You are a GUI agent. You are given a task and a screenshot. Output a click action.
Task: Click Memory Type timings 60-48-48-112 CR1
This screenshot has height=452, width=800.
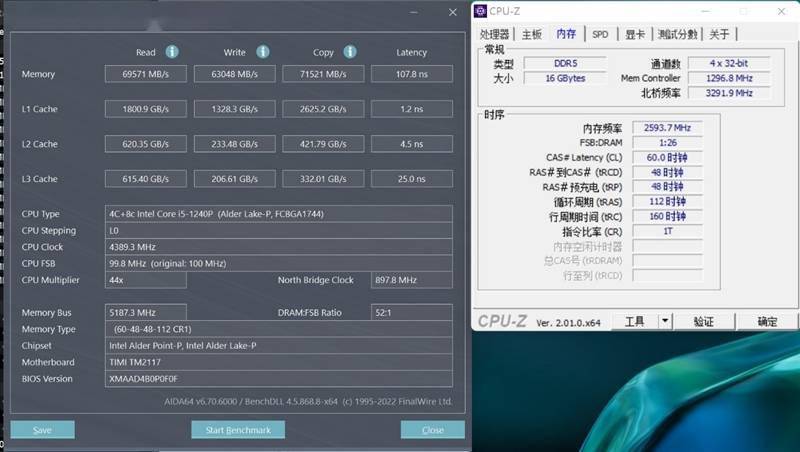pyautogui.click(x=279, y=329)
